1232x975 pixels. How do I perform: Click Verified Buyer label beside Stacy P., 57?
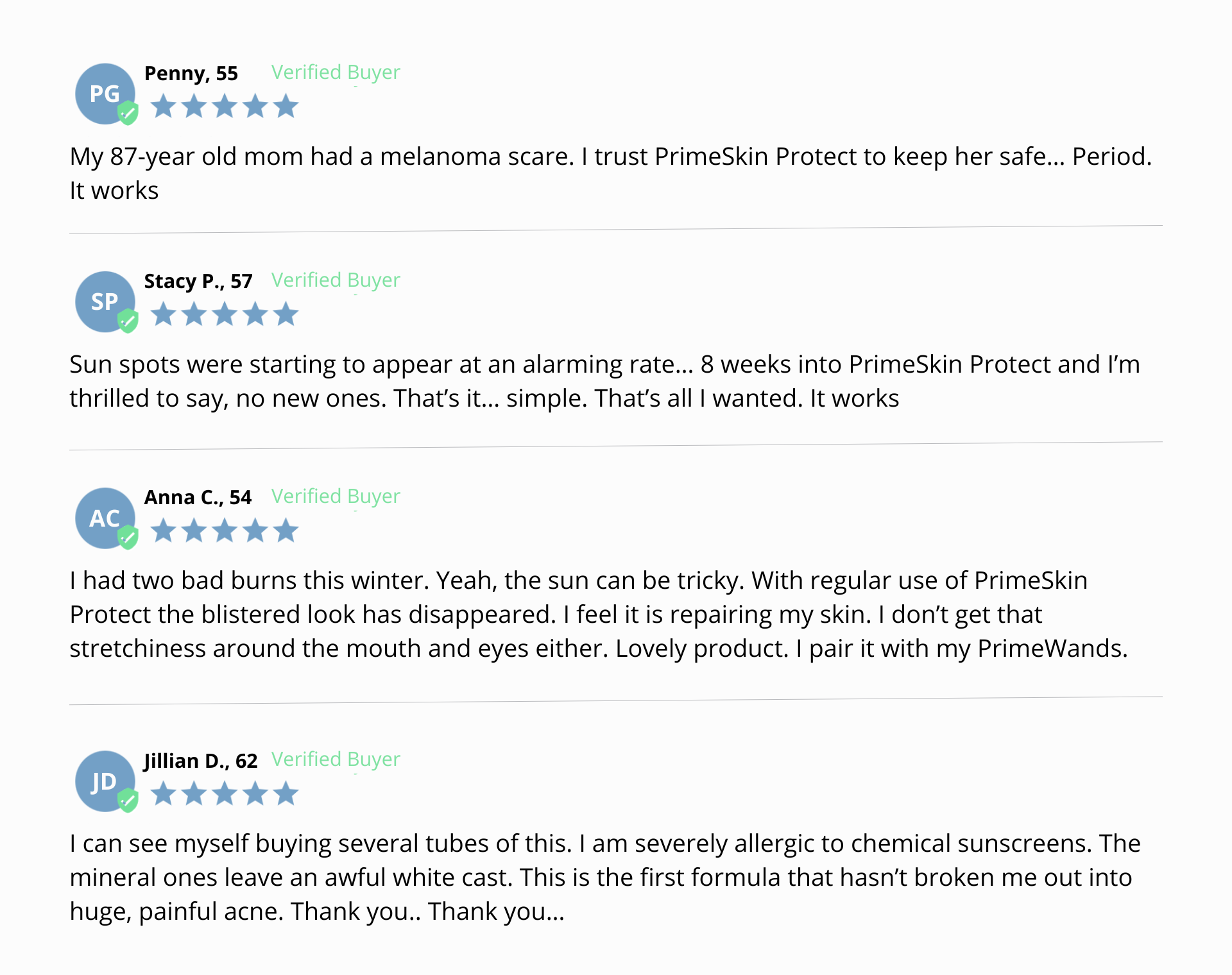tap(336, 280)
